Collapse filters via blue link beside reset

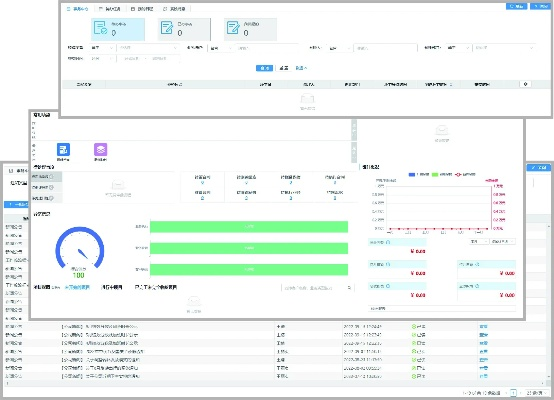pos(301,68)
